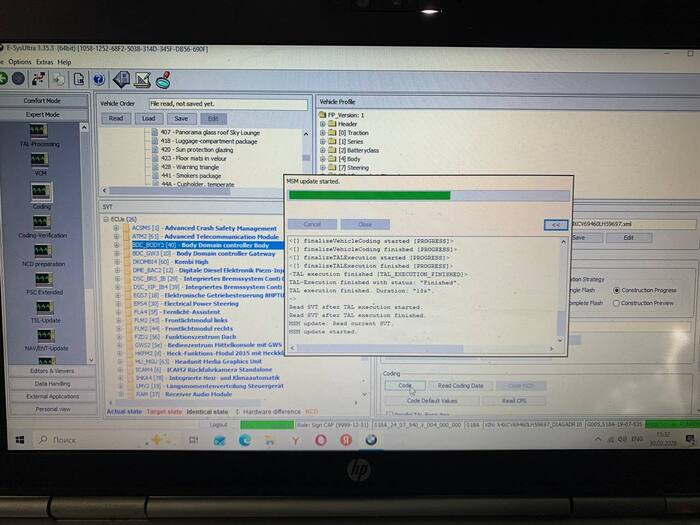Open Microsoft Edge from the taskbar
Image resolution: width=700 pixels, height=525 pixels.
(245, 440)
